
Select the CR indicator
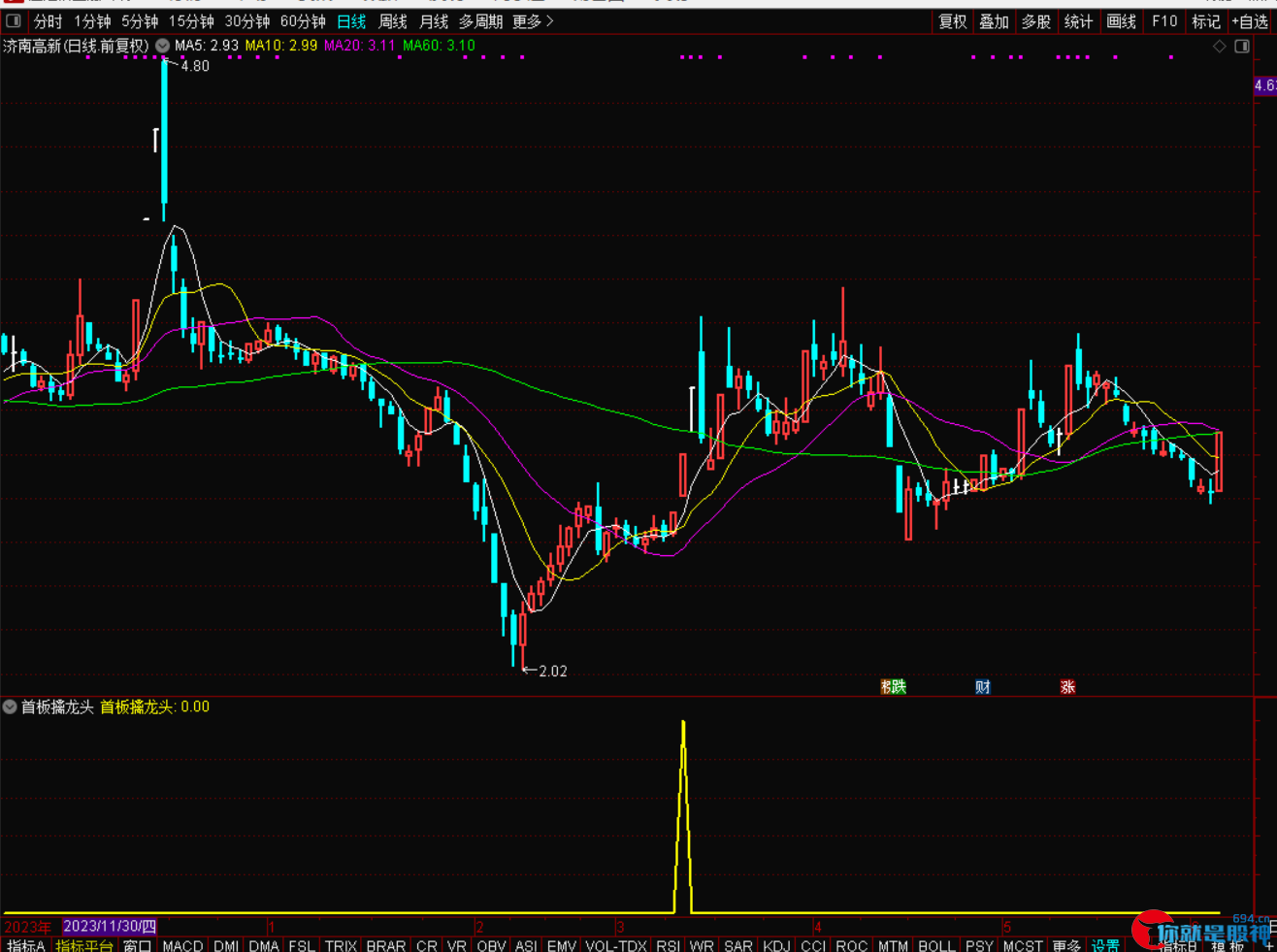[427, 945]
